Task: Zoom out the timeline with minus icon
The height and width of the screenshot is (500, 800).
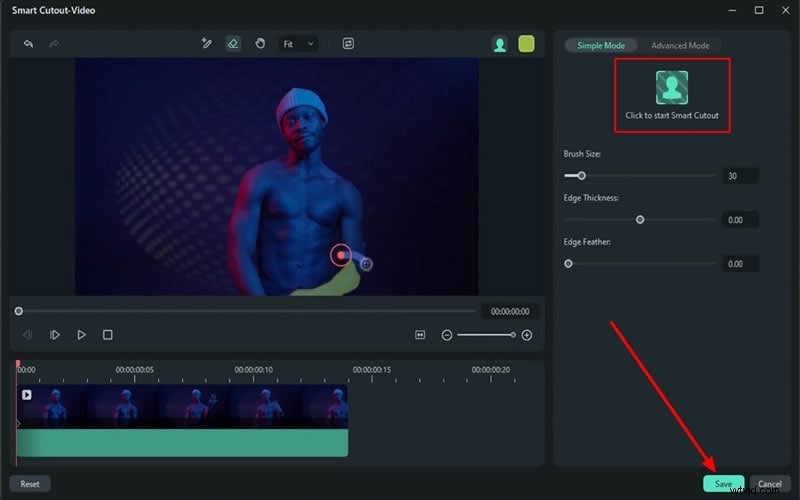Action: point(447,335)
